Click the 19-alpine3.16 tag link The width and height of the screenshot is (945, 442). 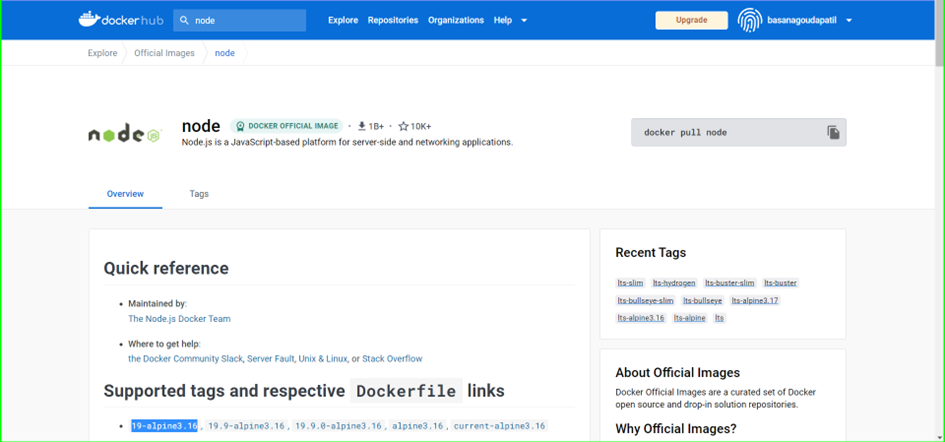click(x=165, y=426)
